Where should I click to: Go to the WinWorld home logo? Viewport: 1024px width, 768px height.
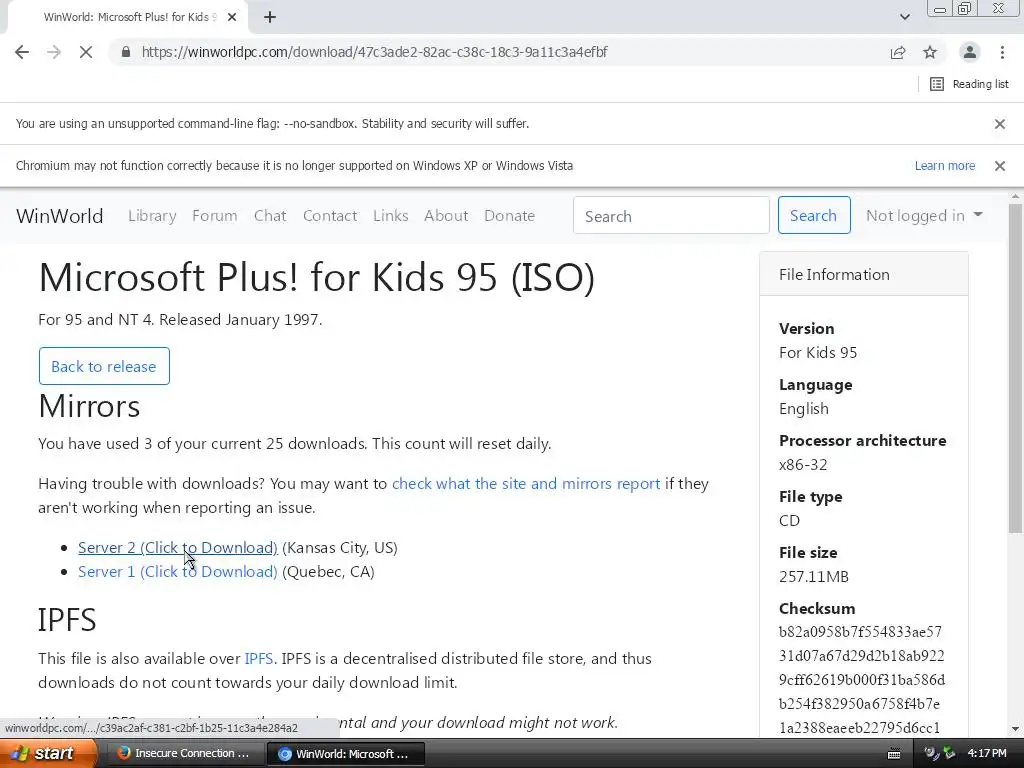pyautogui.click(x=59, y=216)
